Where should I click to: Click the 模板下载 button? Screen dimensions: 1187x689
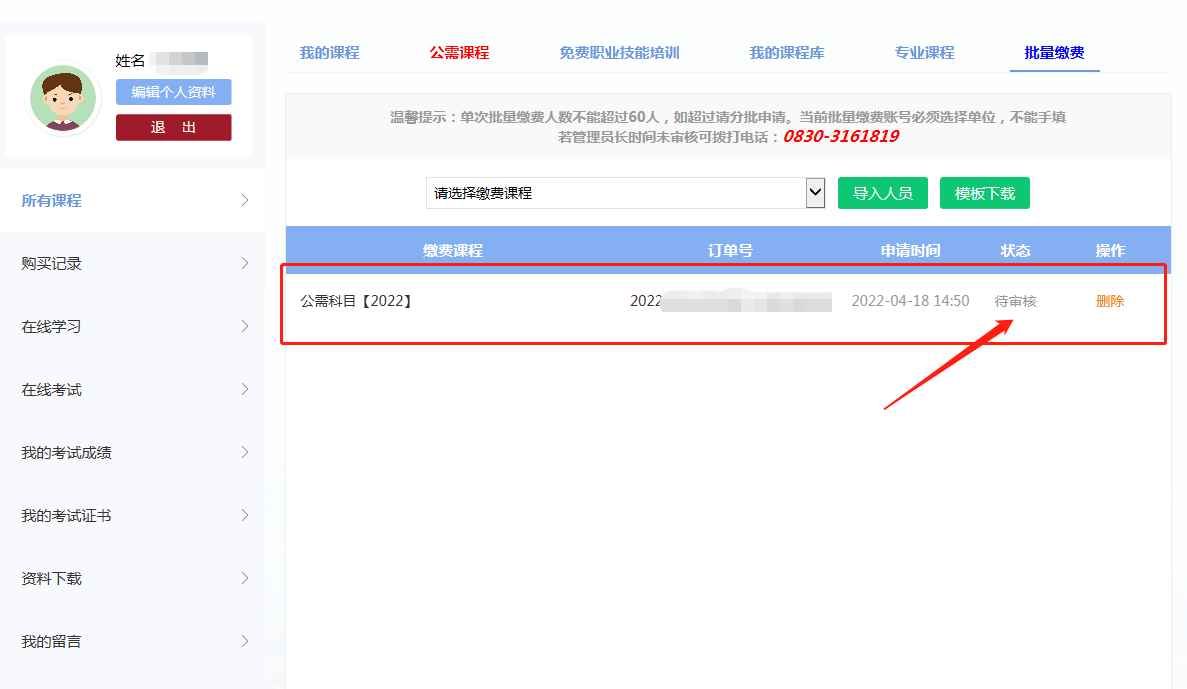[x=984, y=193]
